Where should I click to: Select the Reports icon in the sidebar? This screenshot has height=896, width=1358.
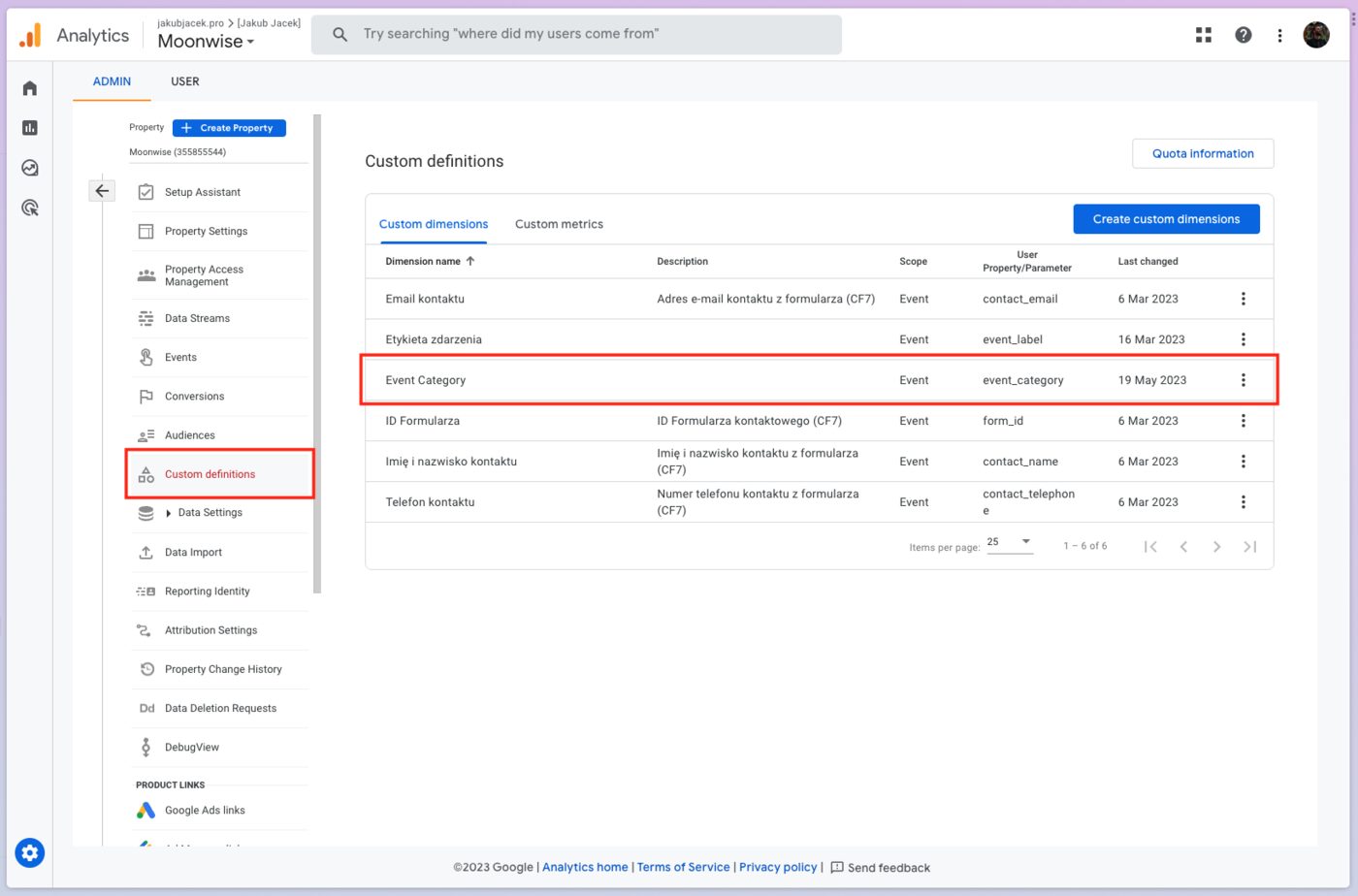coord(29,127)
